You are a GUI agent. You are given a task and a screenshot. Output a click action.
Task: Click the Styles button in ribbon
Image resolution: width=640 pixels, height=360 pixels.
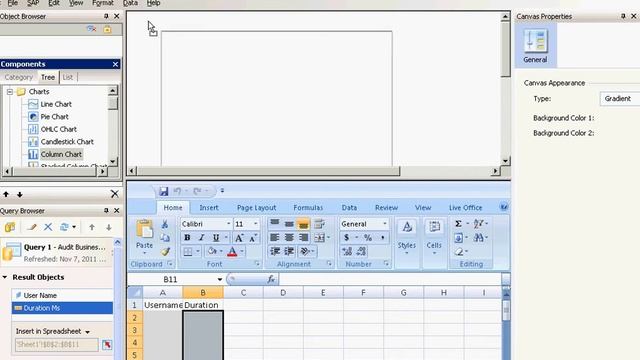407,238
